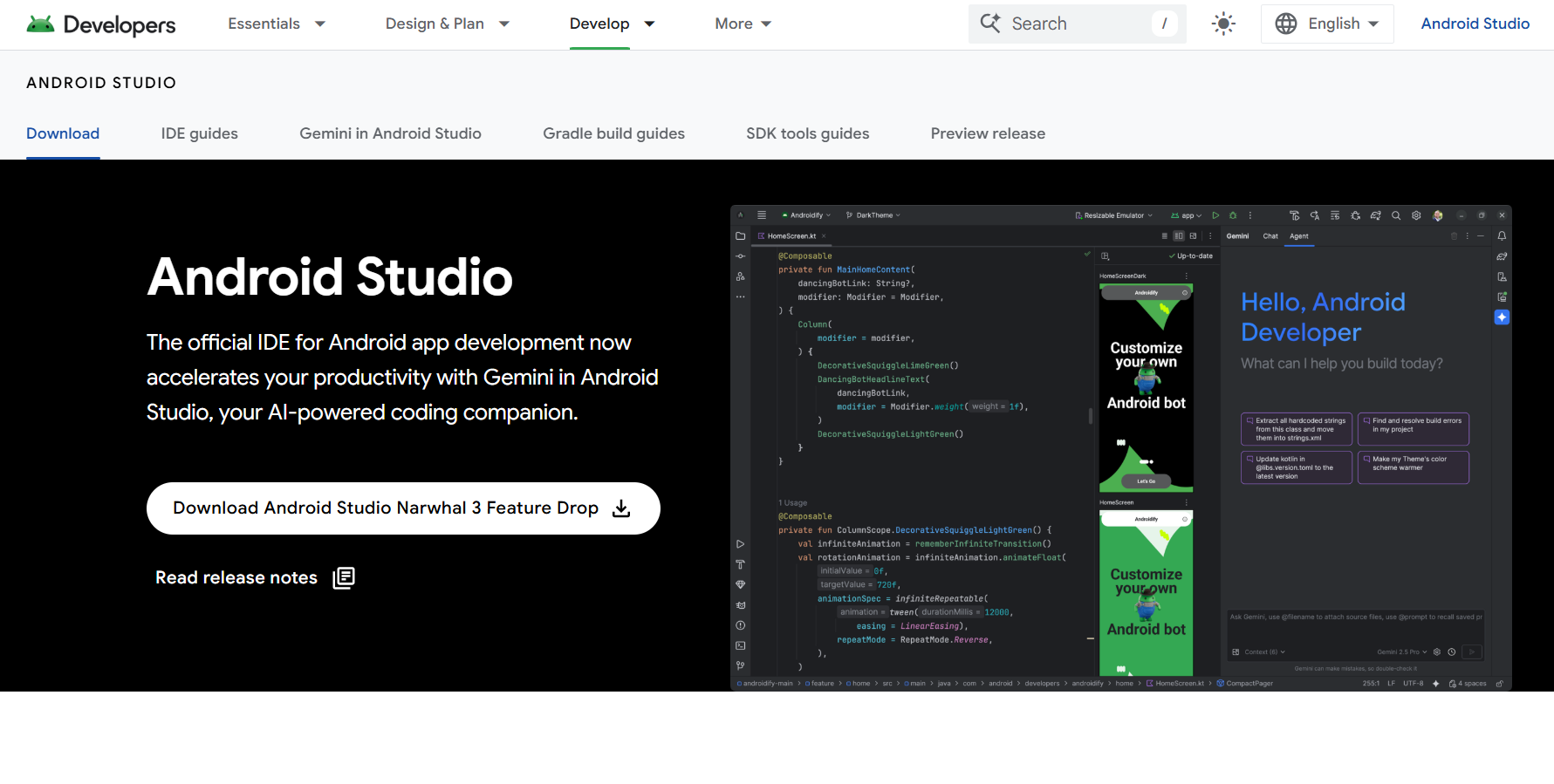Expand the More navigation dropdown
The width and height of the screenshot is (1554, 784).
coord(743,24)
